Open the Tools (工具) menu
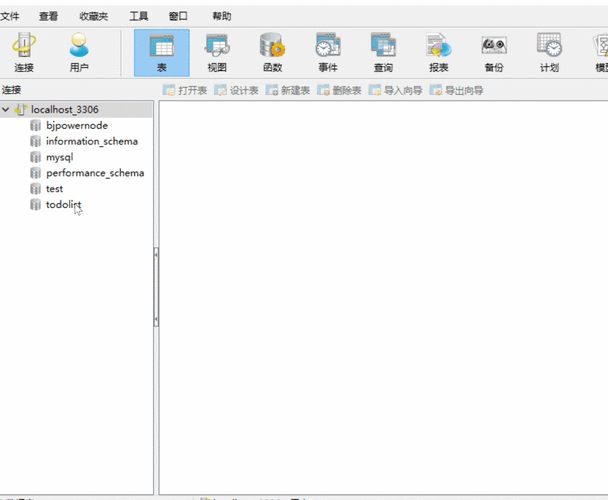The width and height of the screenshot is (608, 500). pyautogui.click(x=139, y=16)
